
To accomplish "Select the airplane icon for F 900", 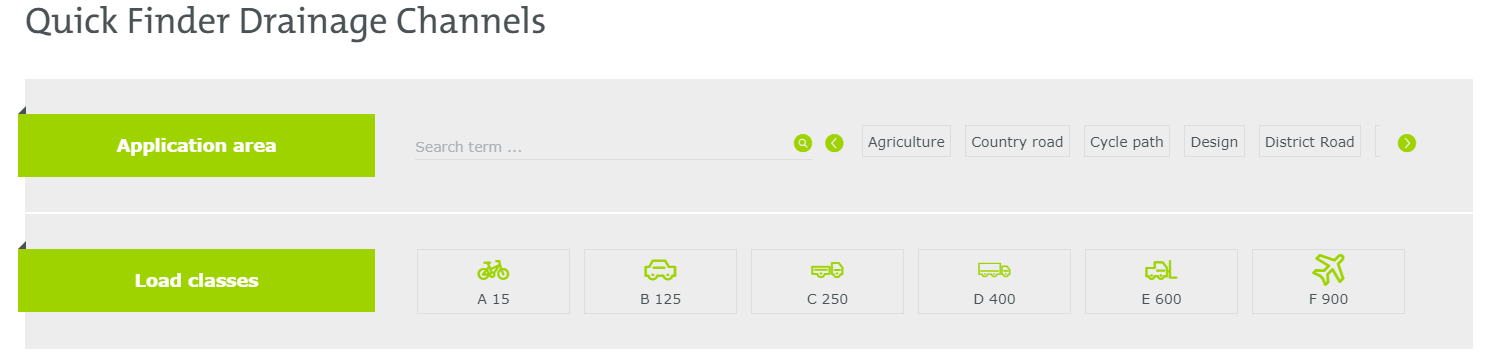I will 1328,269.
